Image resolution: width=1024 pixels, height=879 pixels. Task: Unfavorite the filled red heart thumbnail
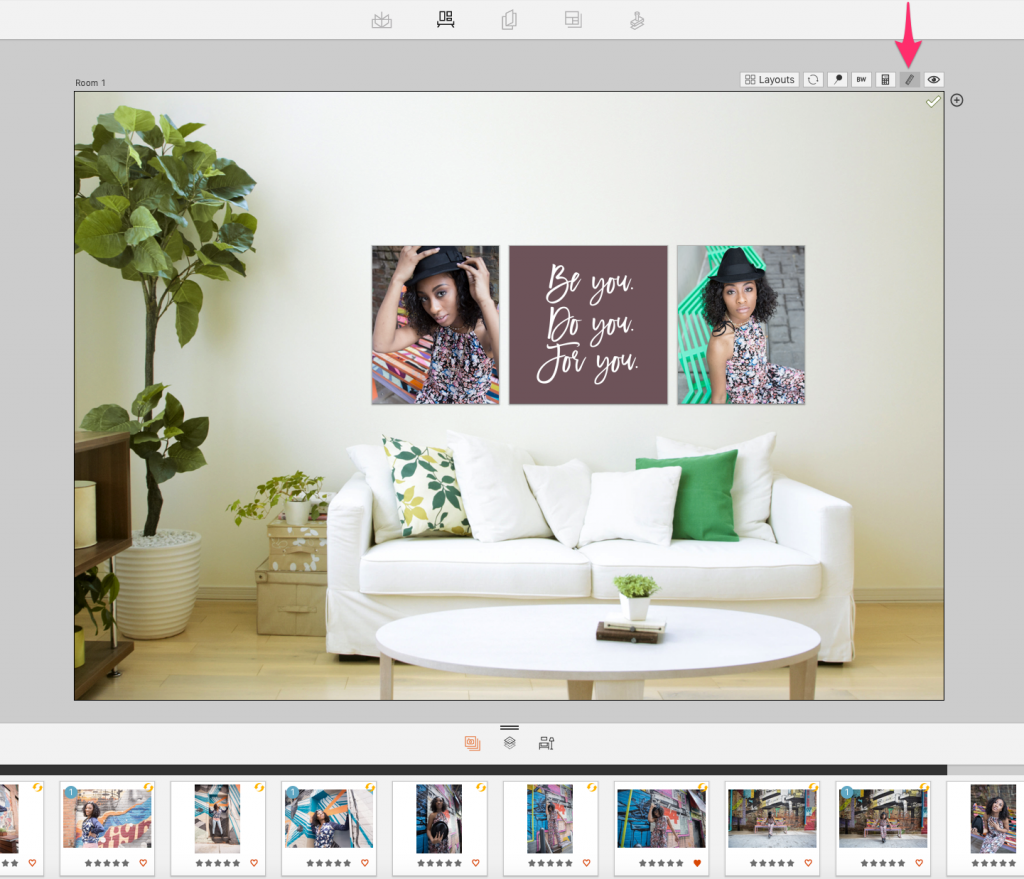[x=697, y=863]
